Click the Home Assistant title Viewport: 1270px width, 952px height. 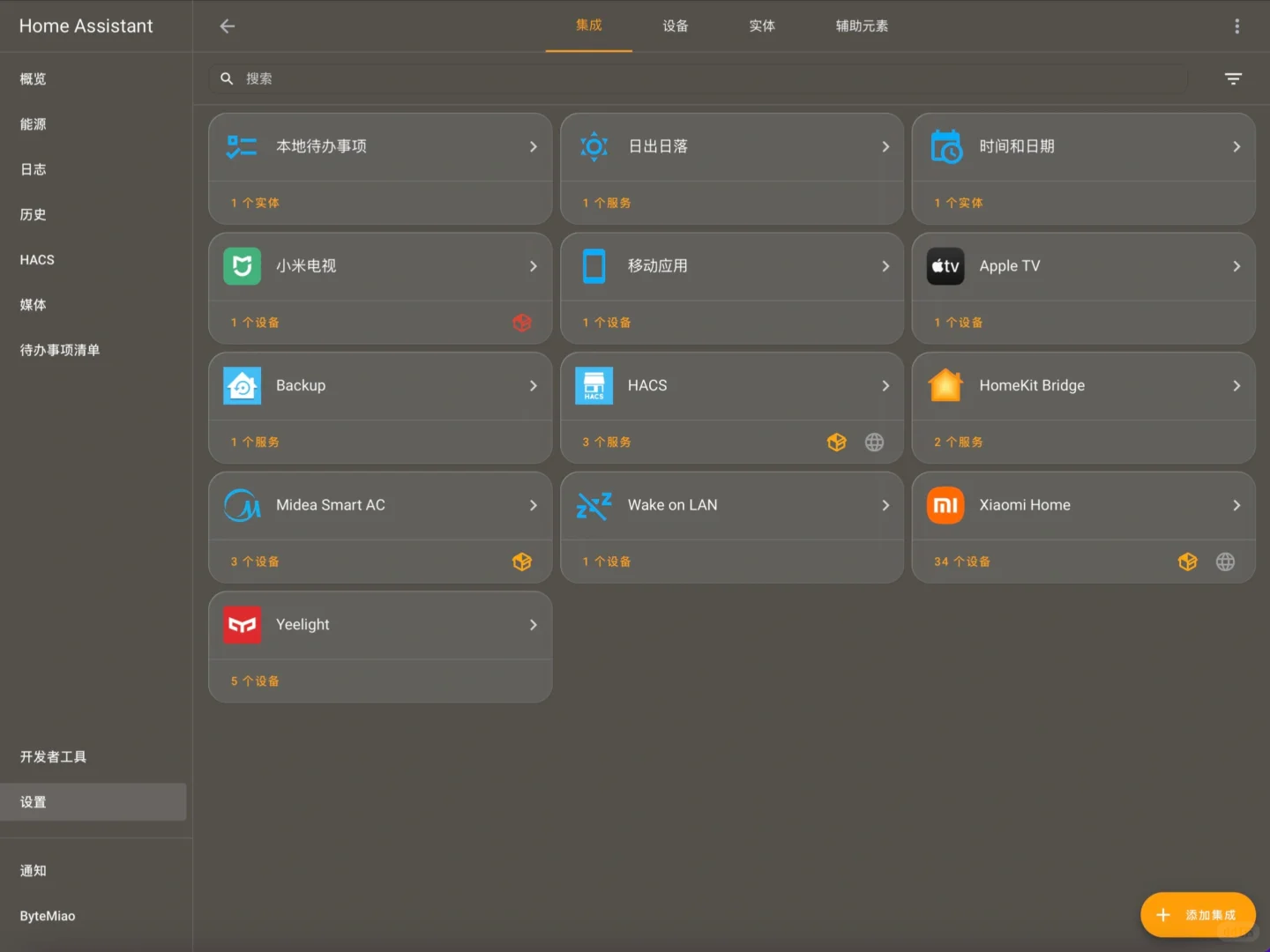click(x=86, y=26)
